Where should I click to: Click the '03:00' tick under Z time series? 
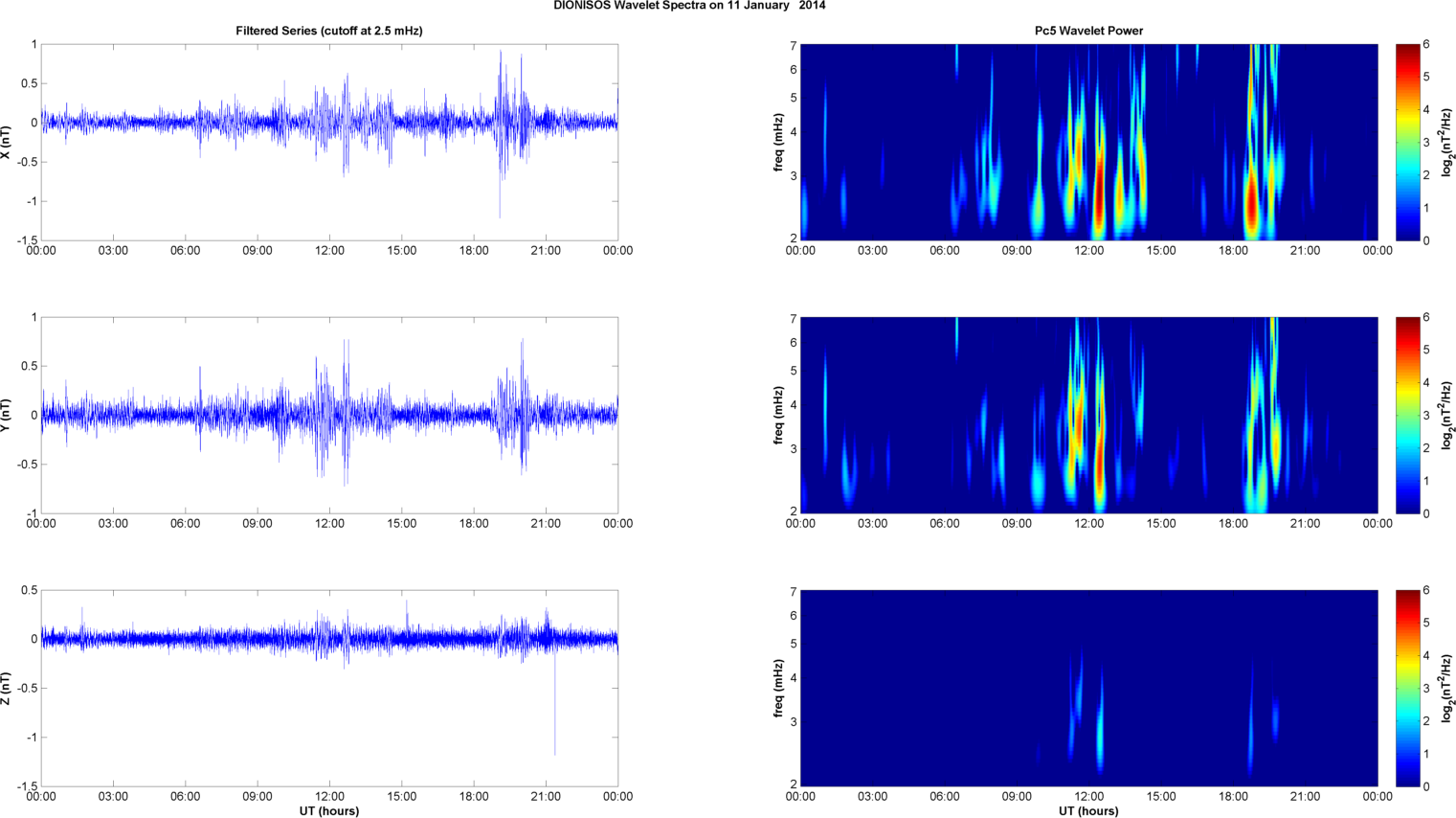pyautogui.click(x=113, y=797)
